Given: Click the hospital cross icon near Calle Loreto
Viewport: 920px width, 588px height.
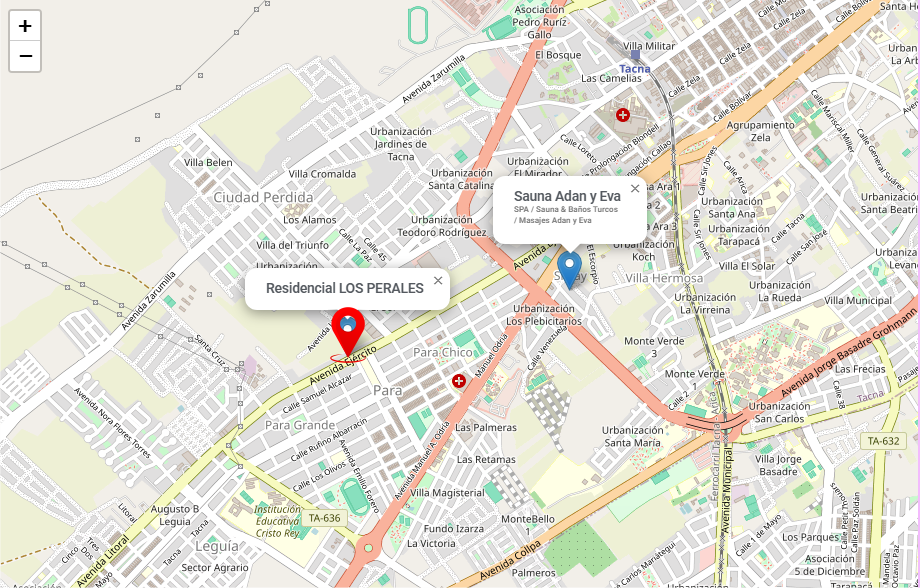Looking at the screenshot, I should (623, 115).
